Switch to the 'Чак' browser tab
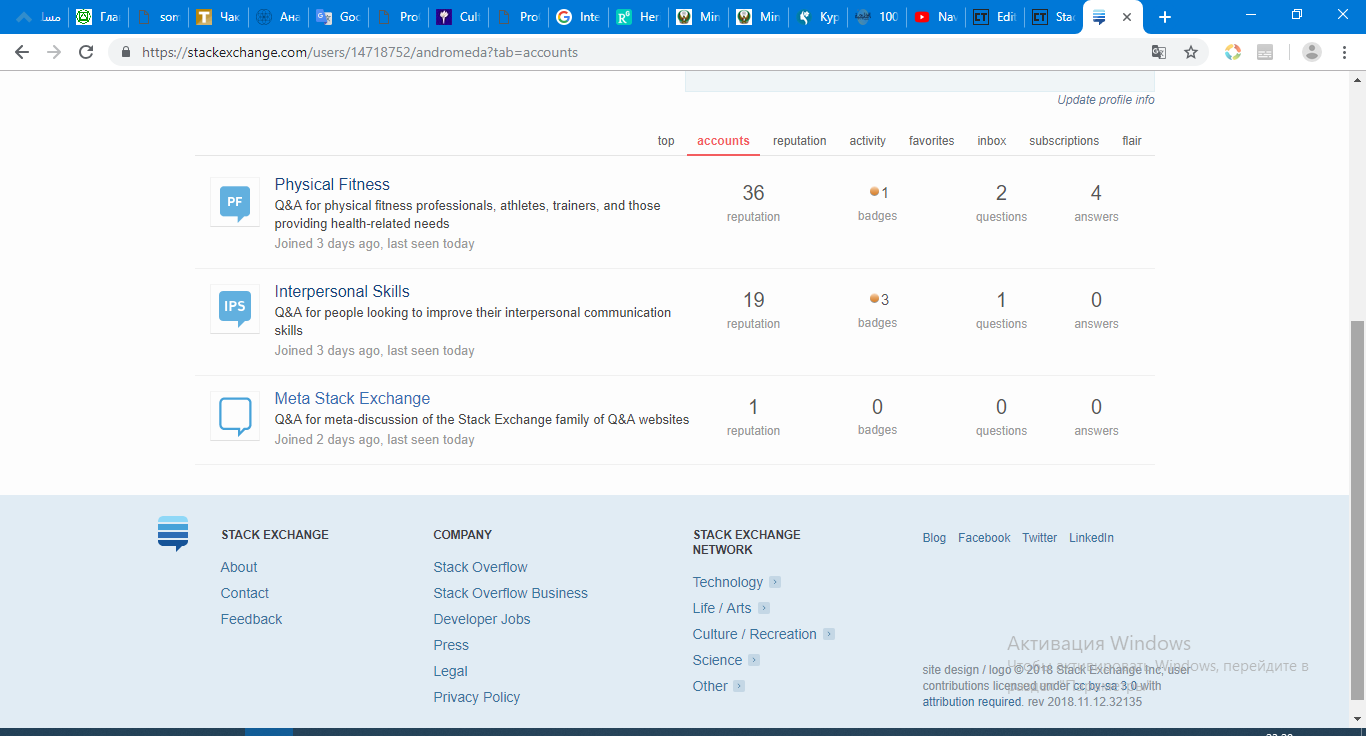Screen dimensions: 1366x736 click(x=217, y=17)
